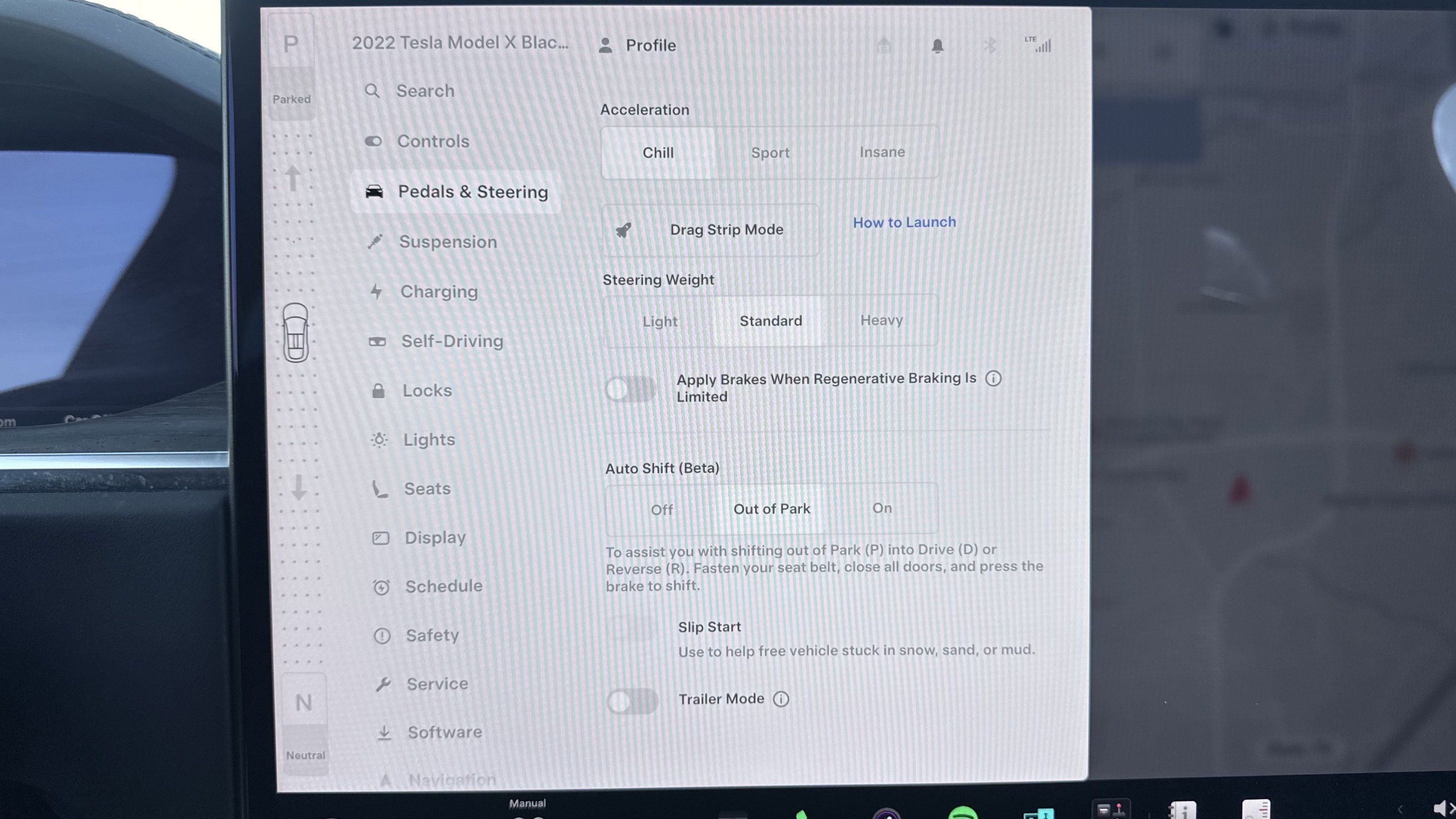This screenshot has height=819, width=1456.
Task: Enable Trailer Mode toggle
Action: coord(632,701)
